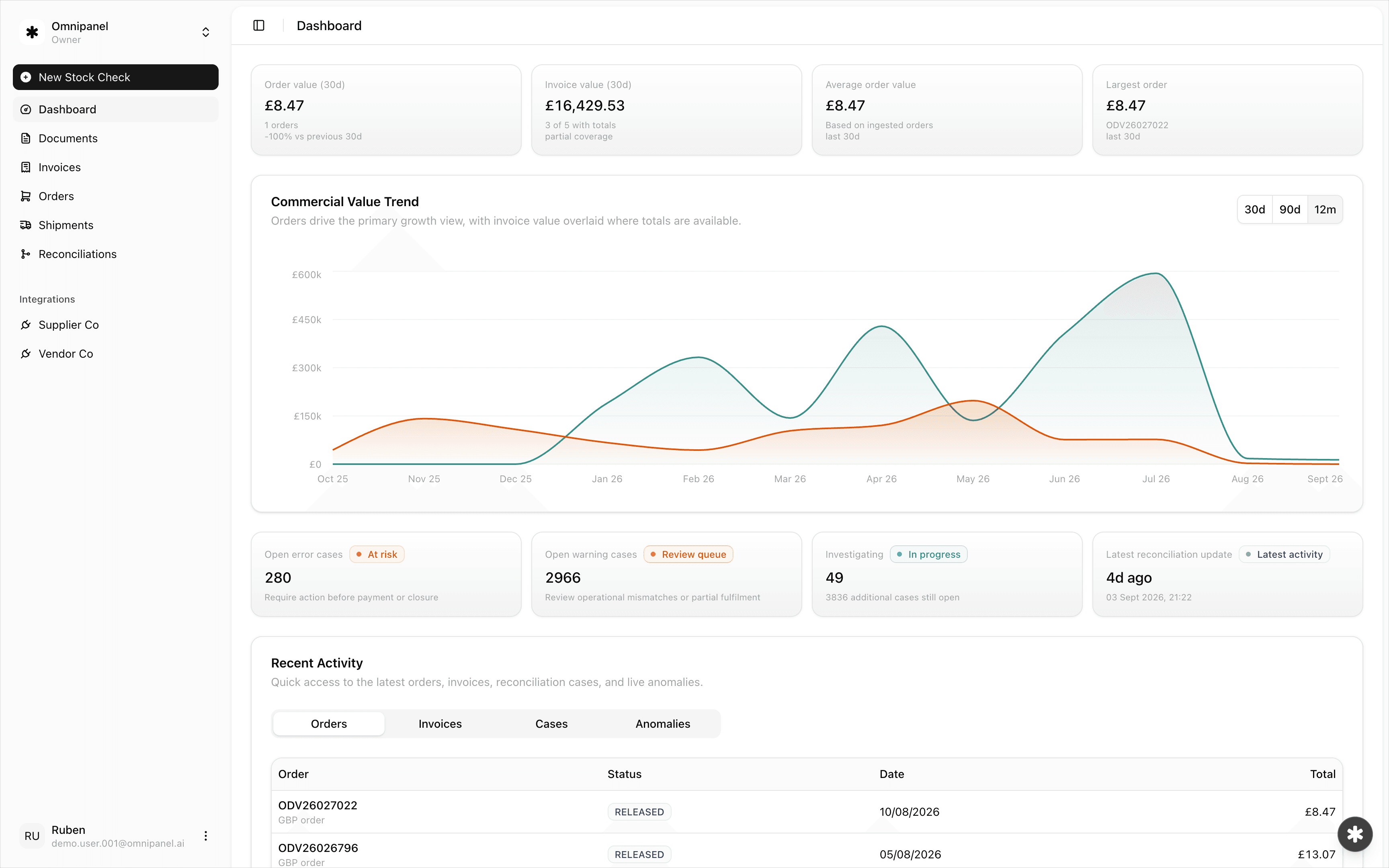Click the date 10/08/2026 cell
This screenshot has width=1389, height=868.
pos(909,812)
